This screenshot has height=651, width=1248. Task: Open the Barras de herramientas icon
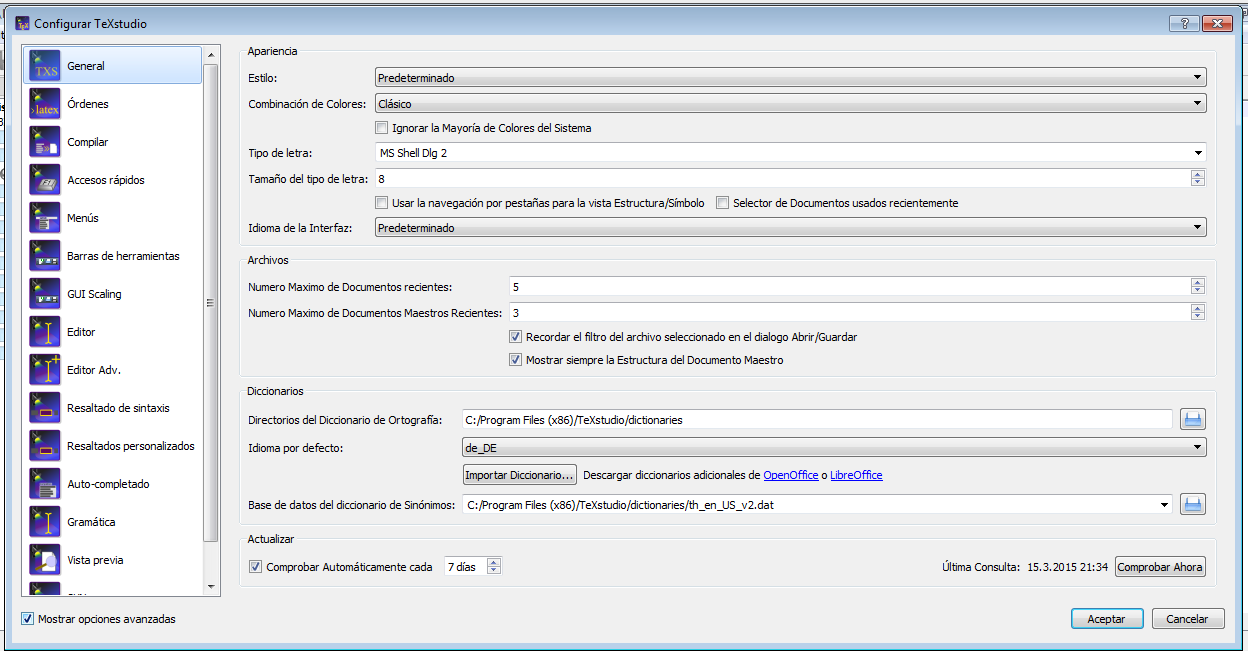(45, 256)
